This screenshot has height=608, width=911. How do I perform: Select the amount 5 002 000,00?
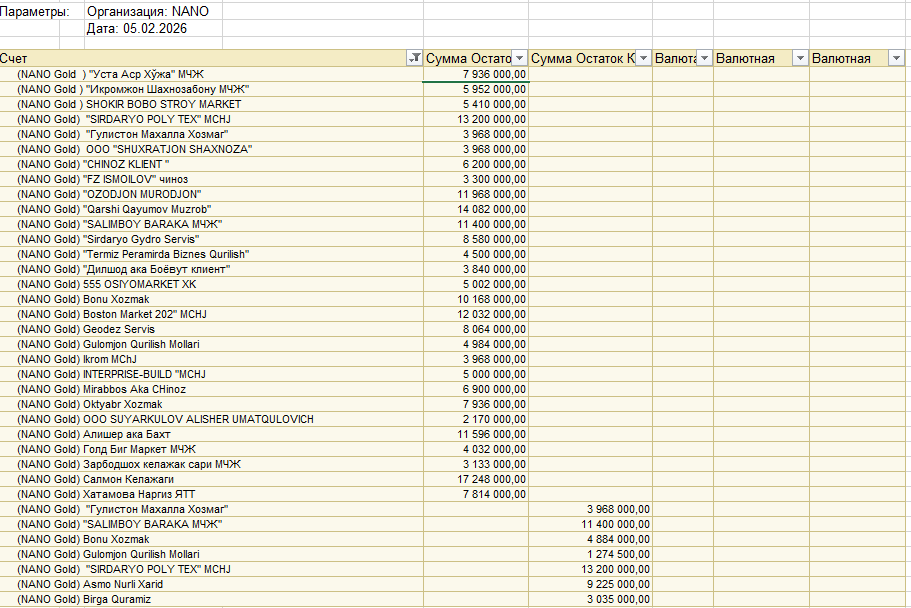[476, 284]
